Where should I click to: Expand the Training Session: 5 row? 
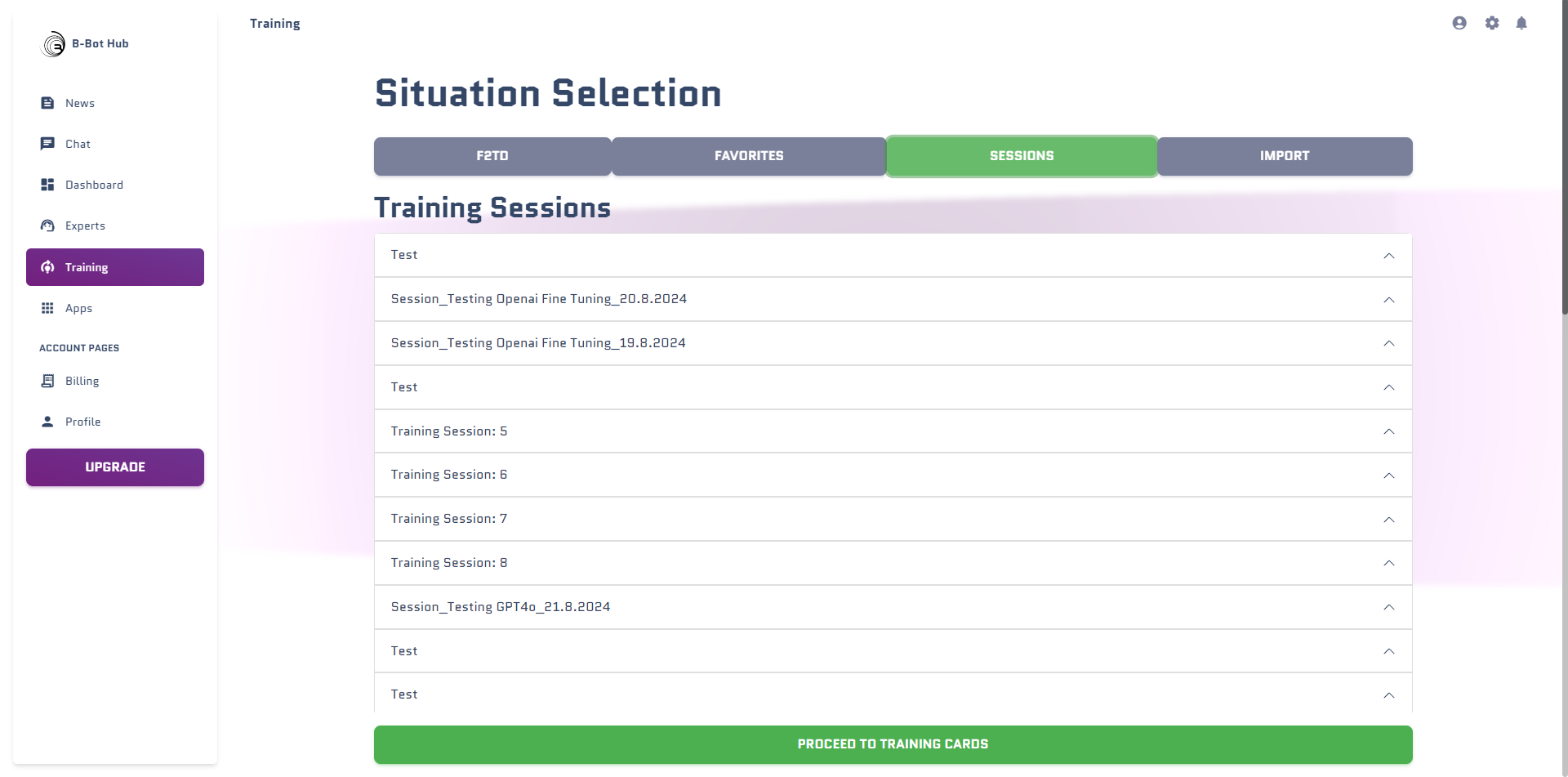(x=893, y=431)
